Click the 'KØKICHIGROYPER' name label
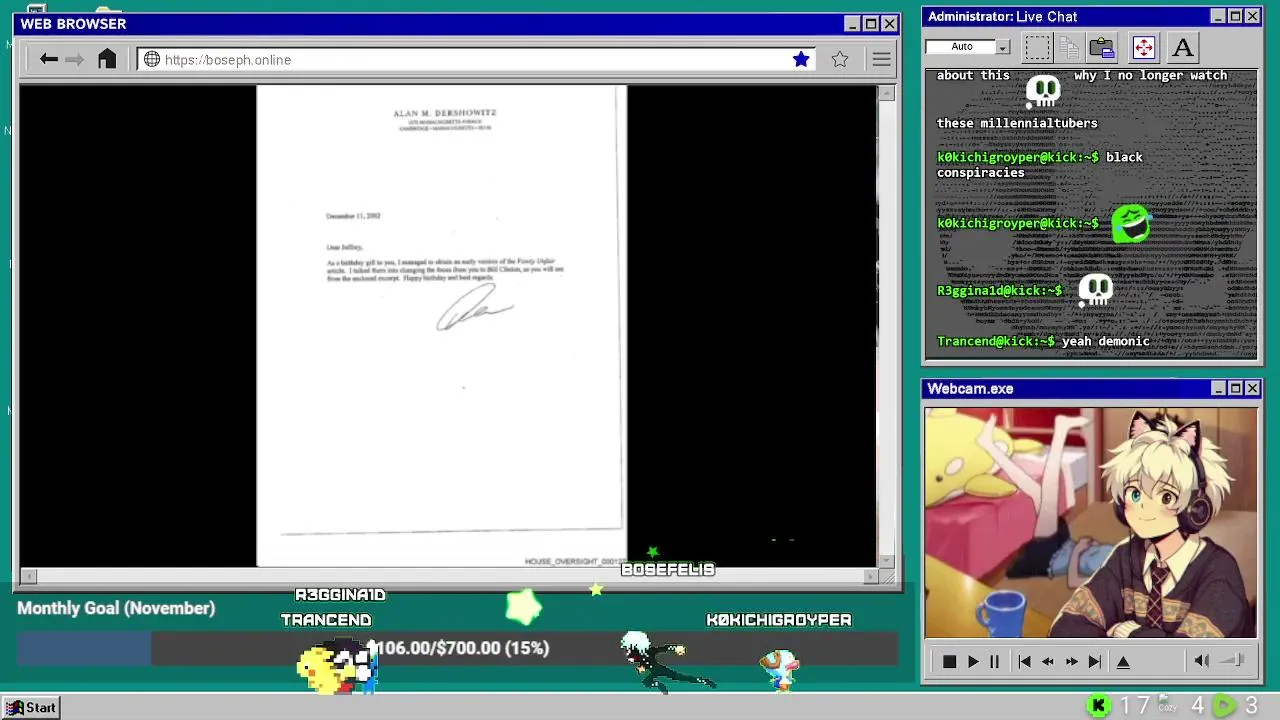 (x=779, y=620)
